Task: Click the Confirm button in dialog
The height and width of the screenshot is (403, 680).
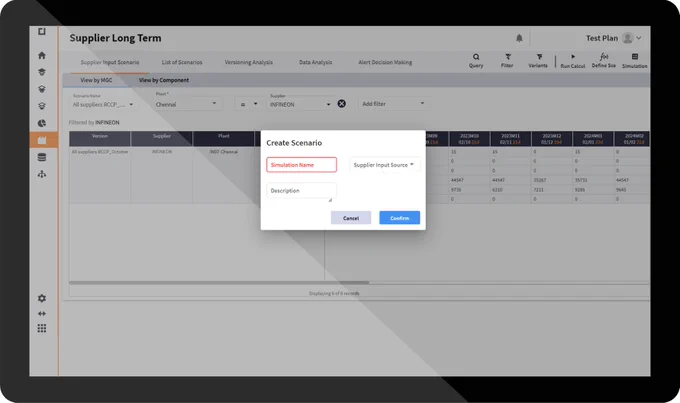Action: coord(399,218)
